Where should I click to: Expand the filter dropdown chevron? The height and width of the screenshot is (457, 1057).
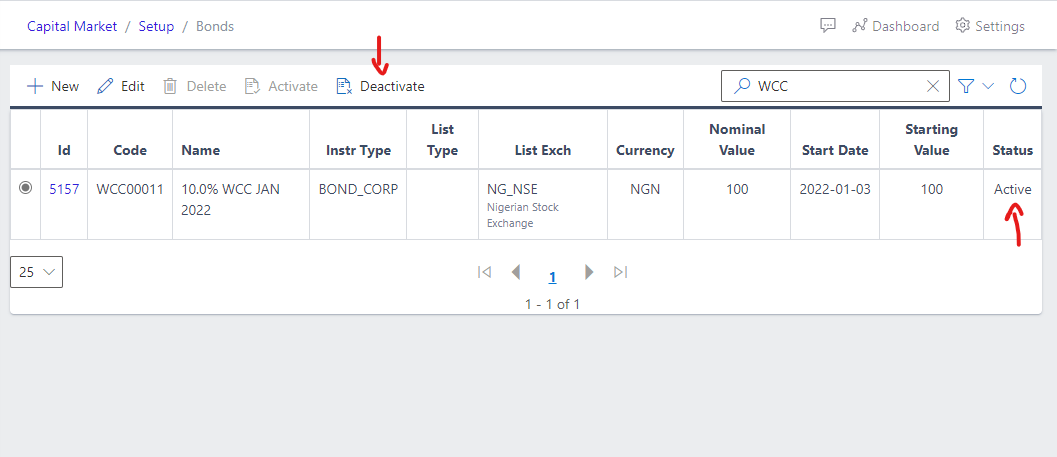988,86
